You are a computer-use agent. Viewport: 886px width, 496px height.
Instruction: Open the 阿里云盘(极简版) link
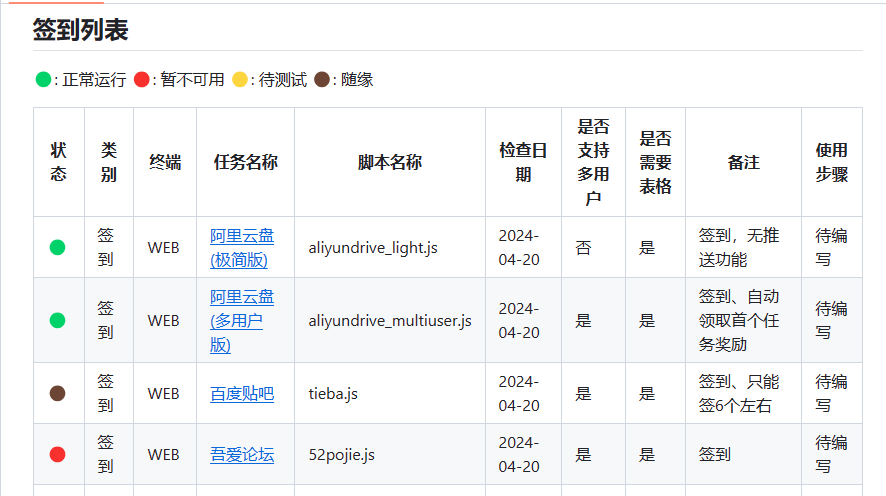click(242, 248)
